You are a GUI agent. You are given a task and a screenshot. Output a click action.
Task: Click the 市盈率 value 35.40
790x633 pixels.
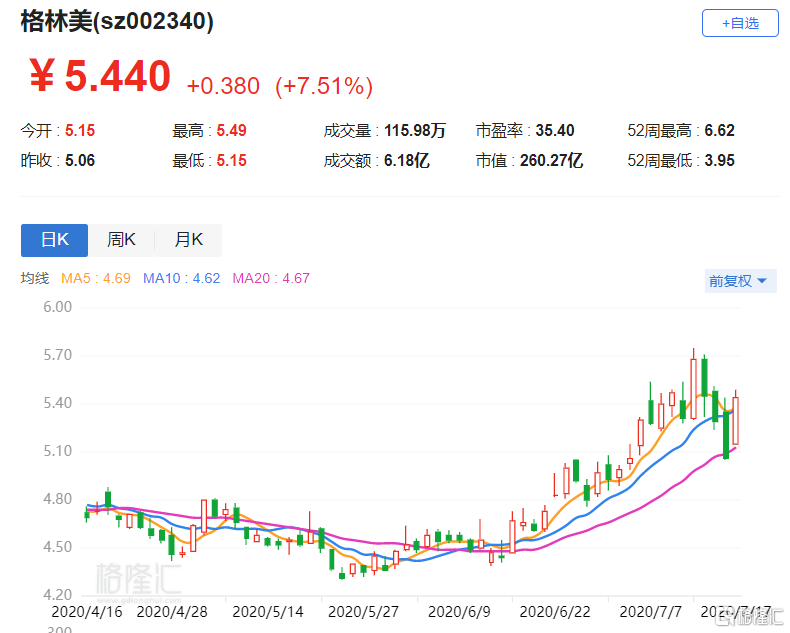555,131
